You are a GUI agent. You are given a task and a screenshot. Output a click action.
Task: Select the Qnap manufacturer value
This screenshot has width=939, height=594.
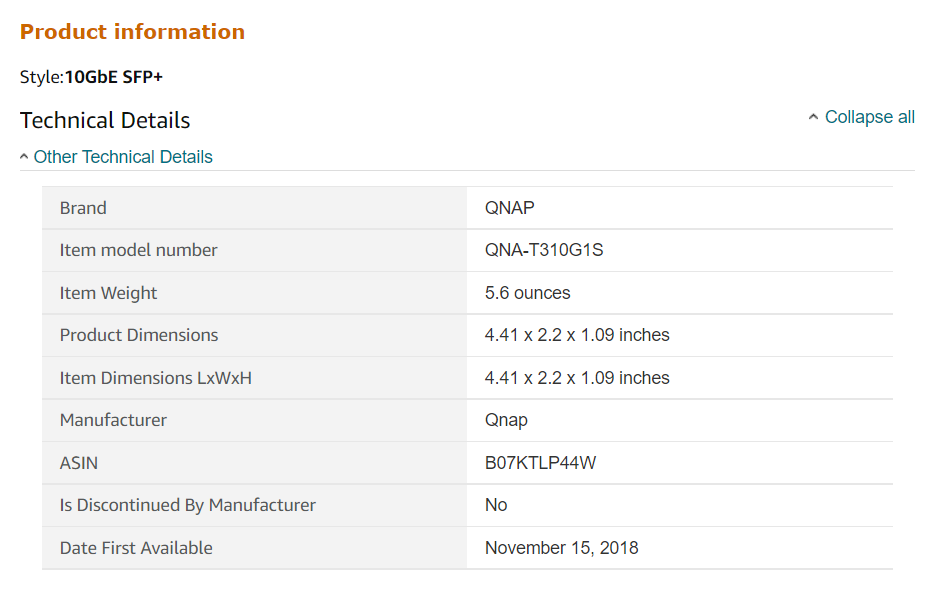pyautogui.click(x=506, y=420)
